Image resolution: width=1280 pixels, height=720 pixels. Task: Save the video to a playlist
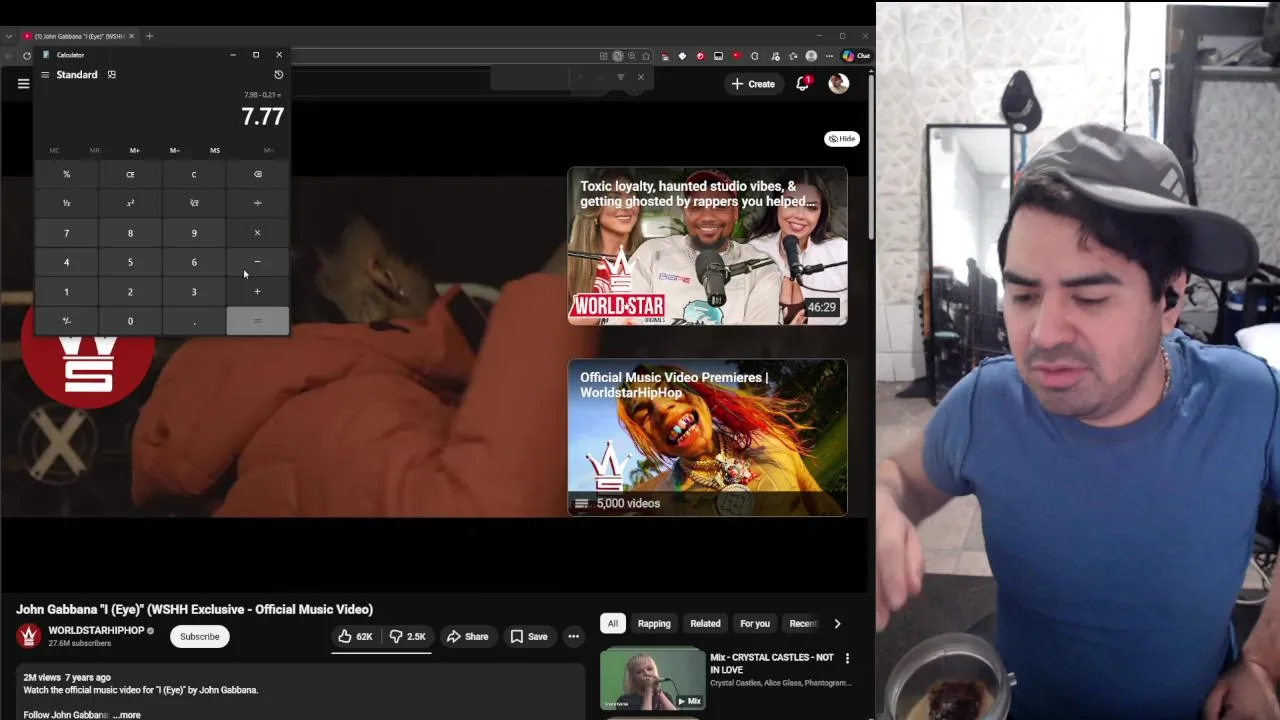tap(528, 637)
